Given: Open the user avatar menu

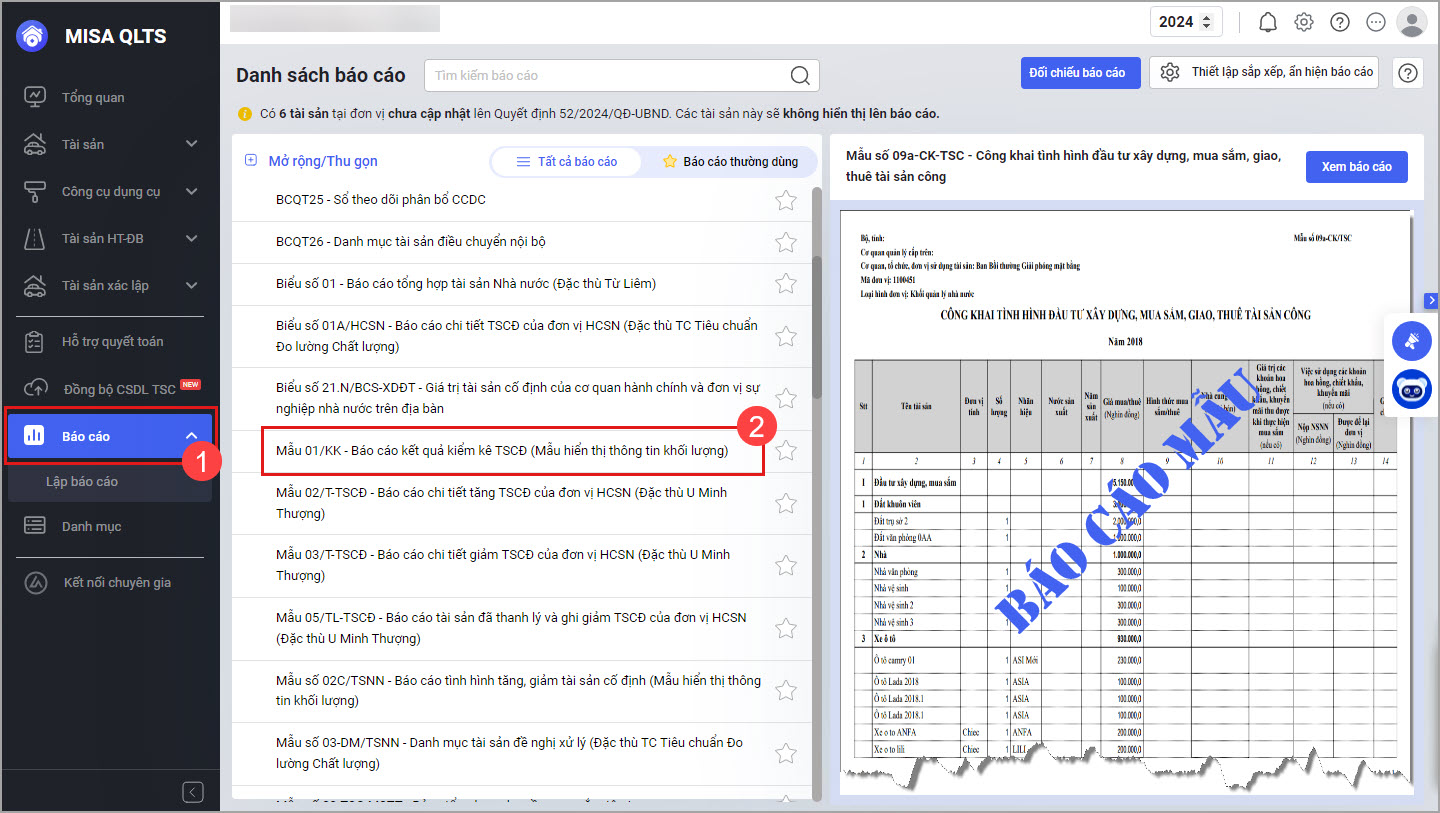Looking at the screenshot, I should [x=1411, y=22].
